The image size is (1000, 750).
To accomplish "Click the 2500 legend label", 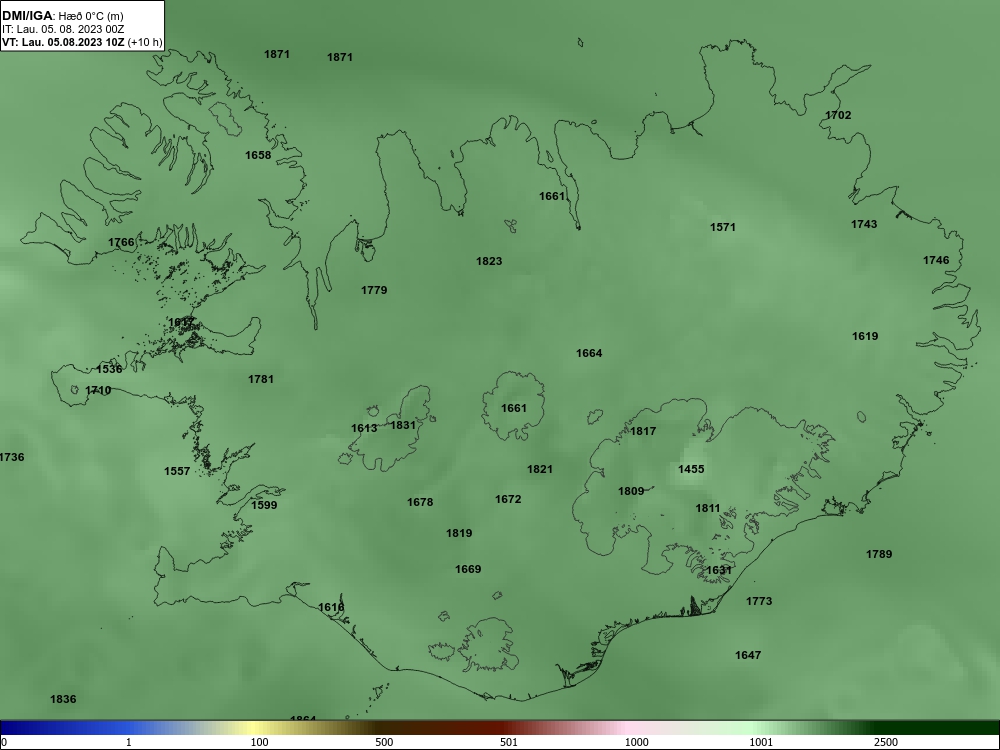I will pyautogui.click(x=886, y=742).
